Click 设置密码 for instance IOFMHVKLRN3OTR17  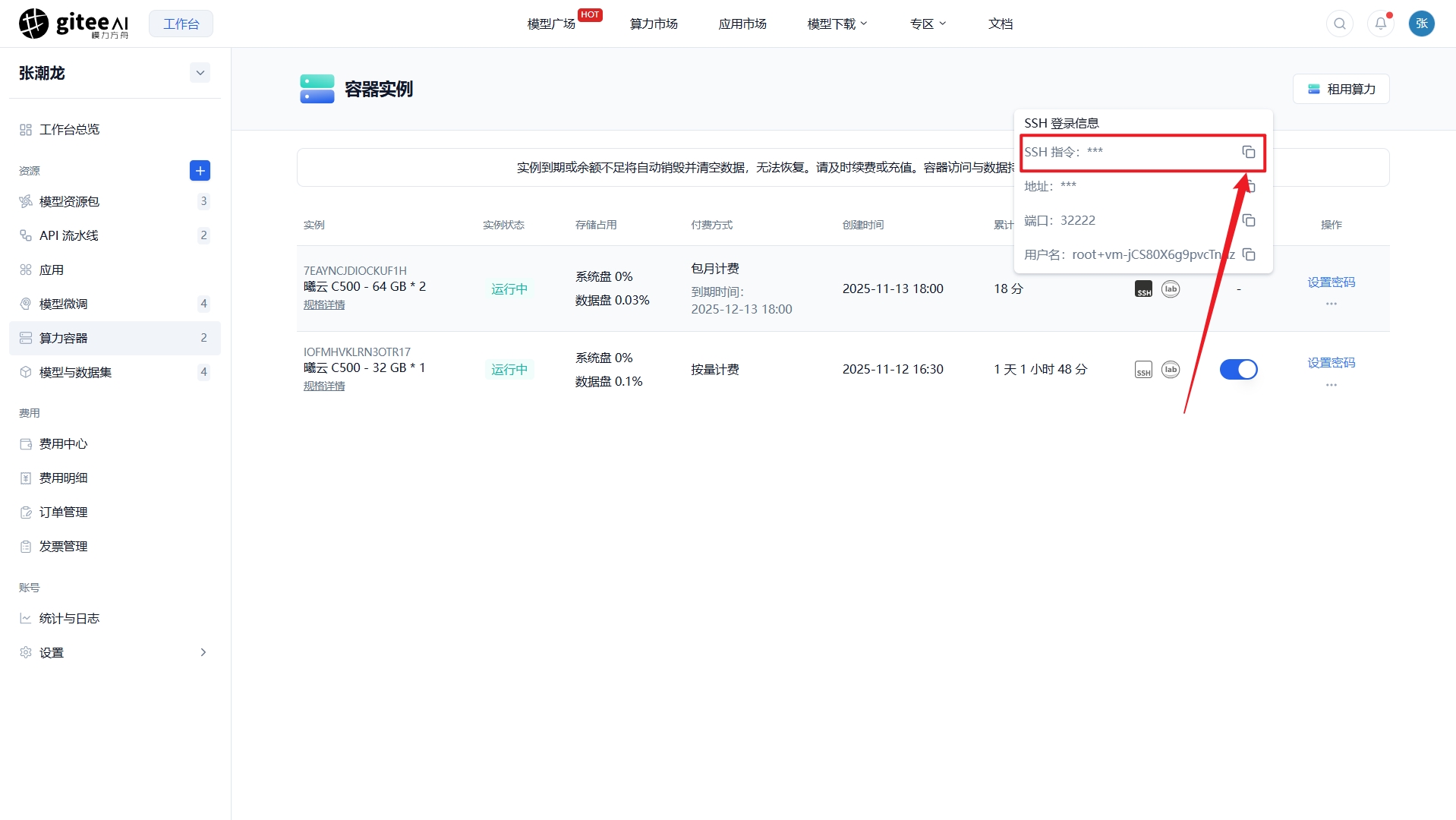coord(1331,363)
